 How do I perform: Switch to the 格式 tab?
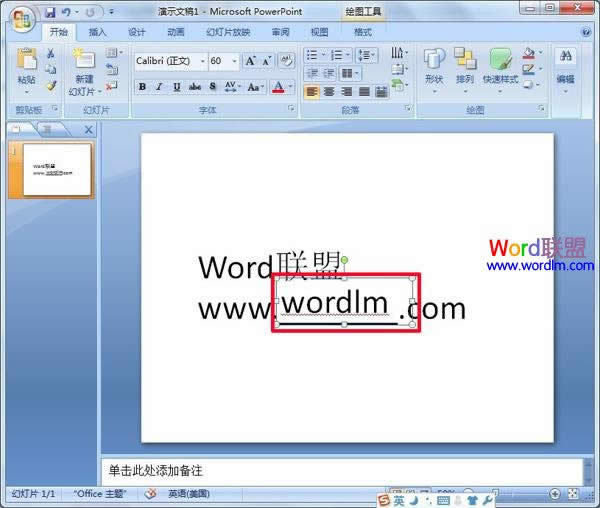point(363,32)
